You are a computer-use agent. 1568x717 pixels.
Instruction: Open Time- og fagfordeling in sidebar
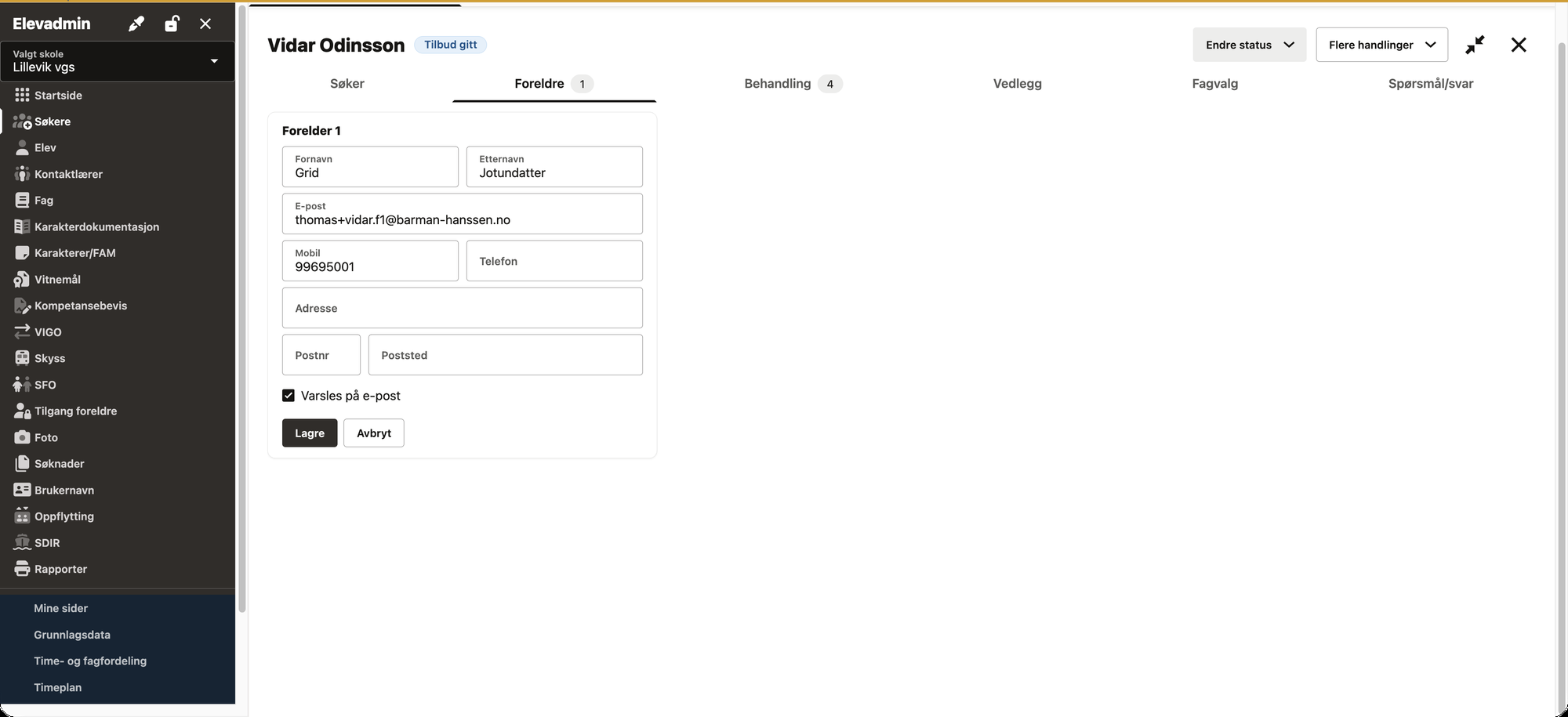tap(90, 661)
